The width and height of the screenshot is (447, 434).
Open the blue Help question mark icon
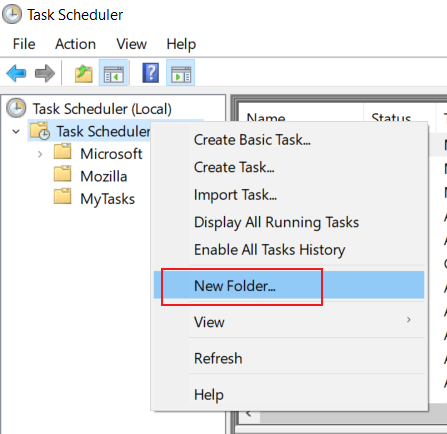click(x=150, y=73)
